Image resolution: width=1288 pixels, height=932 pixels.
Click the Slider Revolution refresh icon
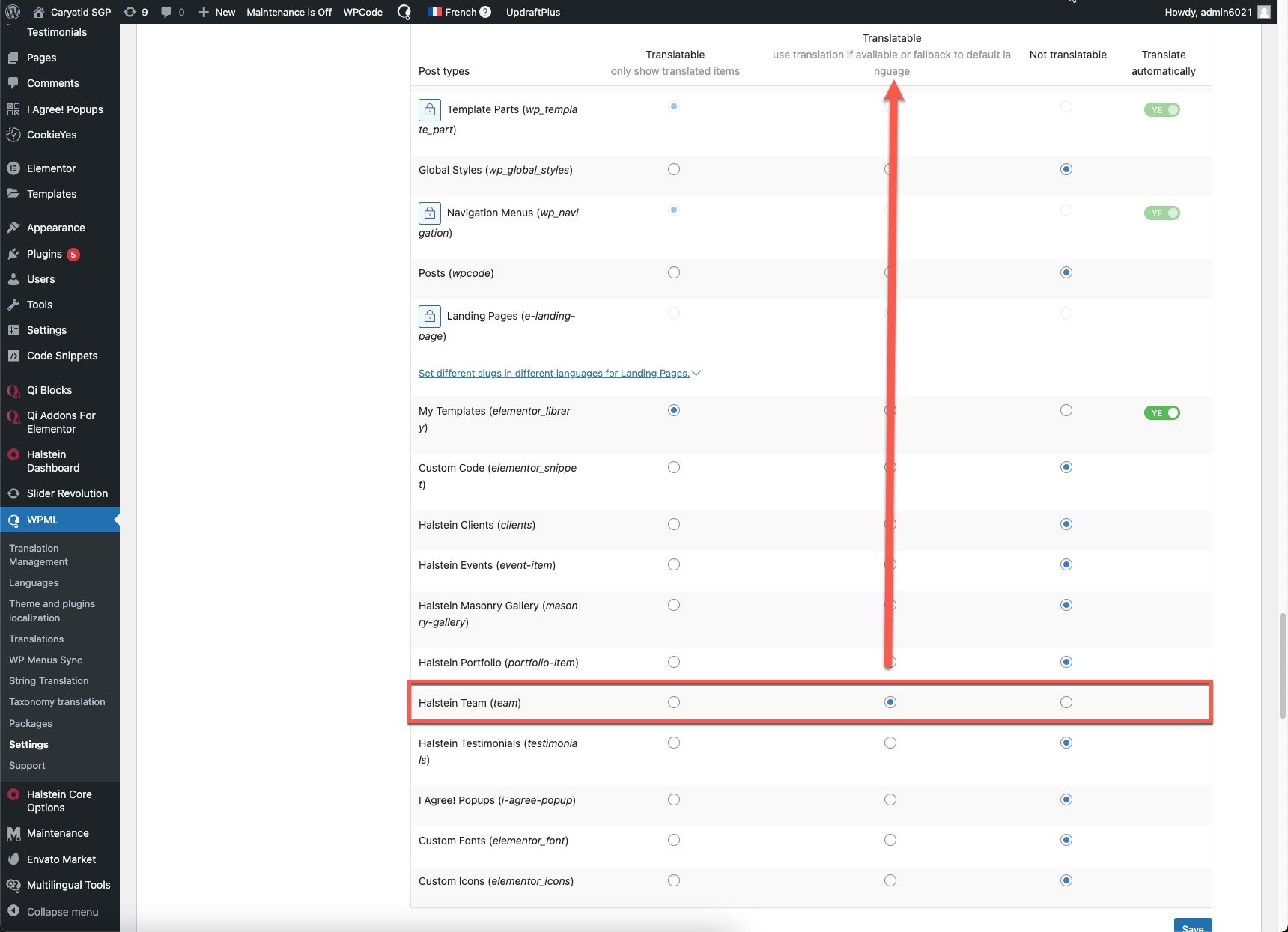click(x=13, y=493)
